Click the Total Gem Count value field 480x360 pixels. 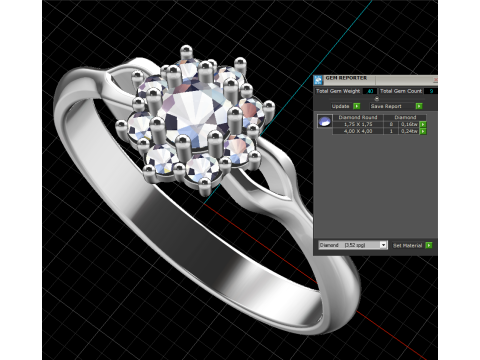click(x=431, y=91)
